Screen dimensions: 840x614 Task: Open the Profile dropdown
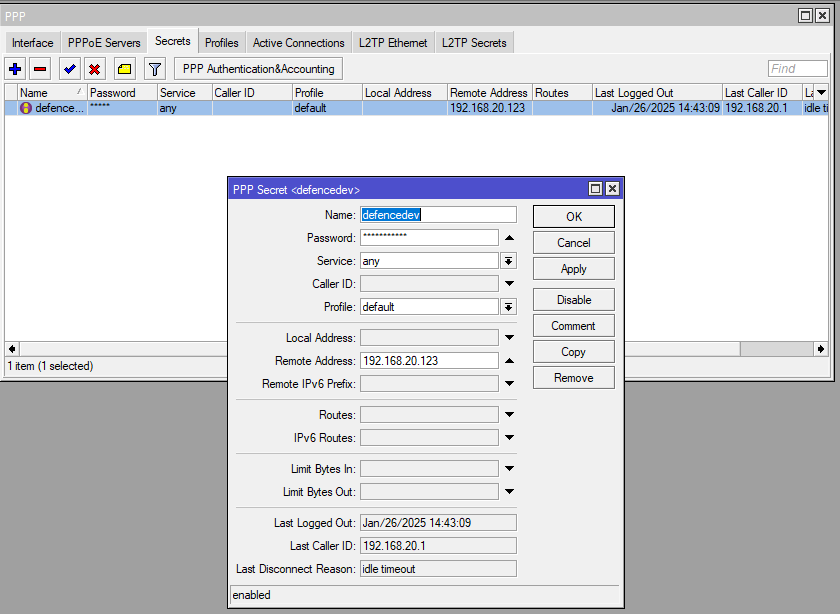[508, 307]
